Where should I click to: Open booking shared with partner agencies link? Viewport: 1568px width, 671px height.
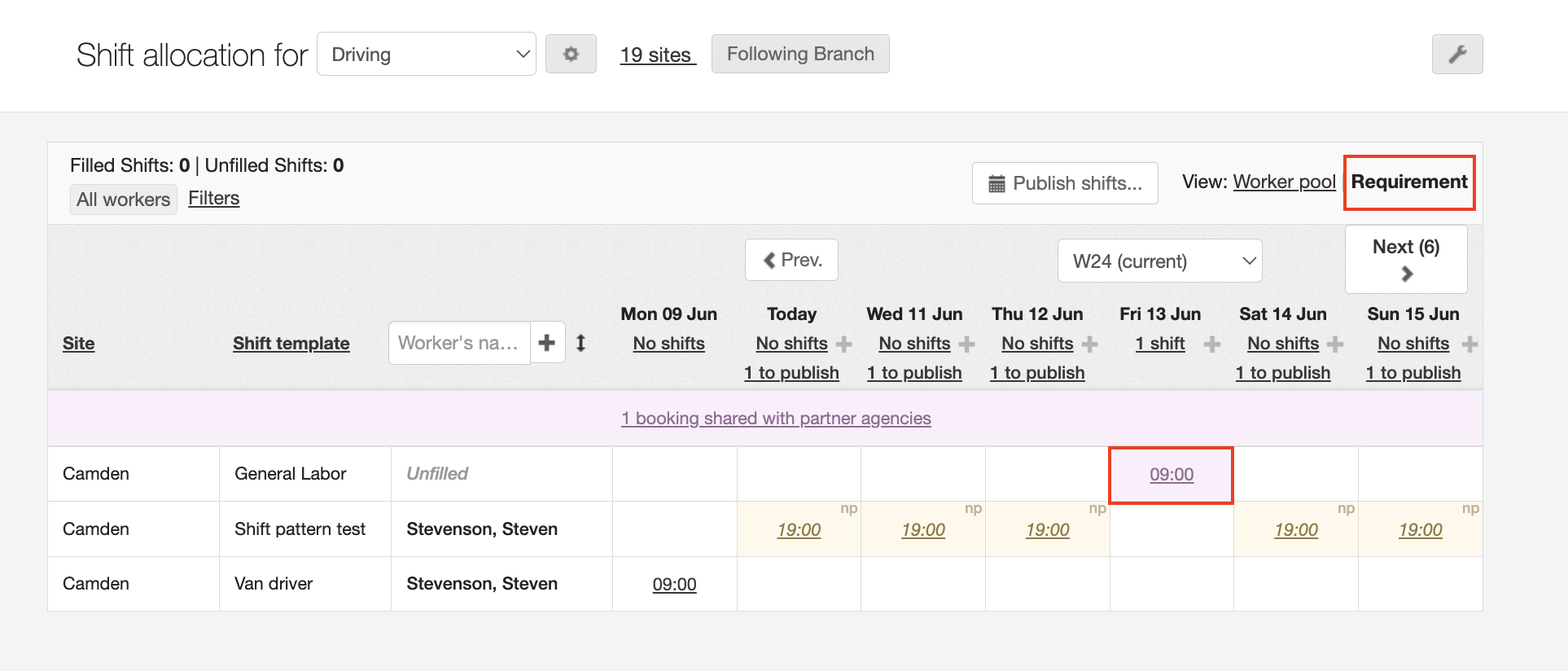click(776, 418)
